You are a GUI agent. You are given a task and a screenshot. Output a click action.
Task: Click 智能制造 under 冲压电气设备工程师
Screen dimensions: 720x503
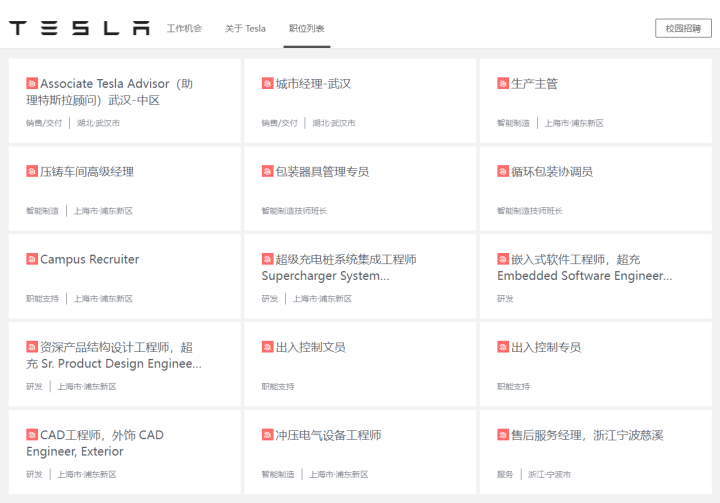[278, 474]
